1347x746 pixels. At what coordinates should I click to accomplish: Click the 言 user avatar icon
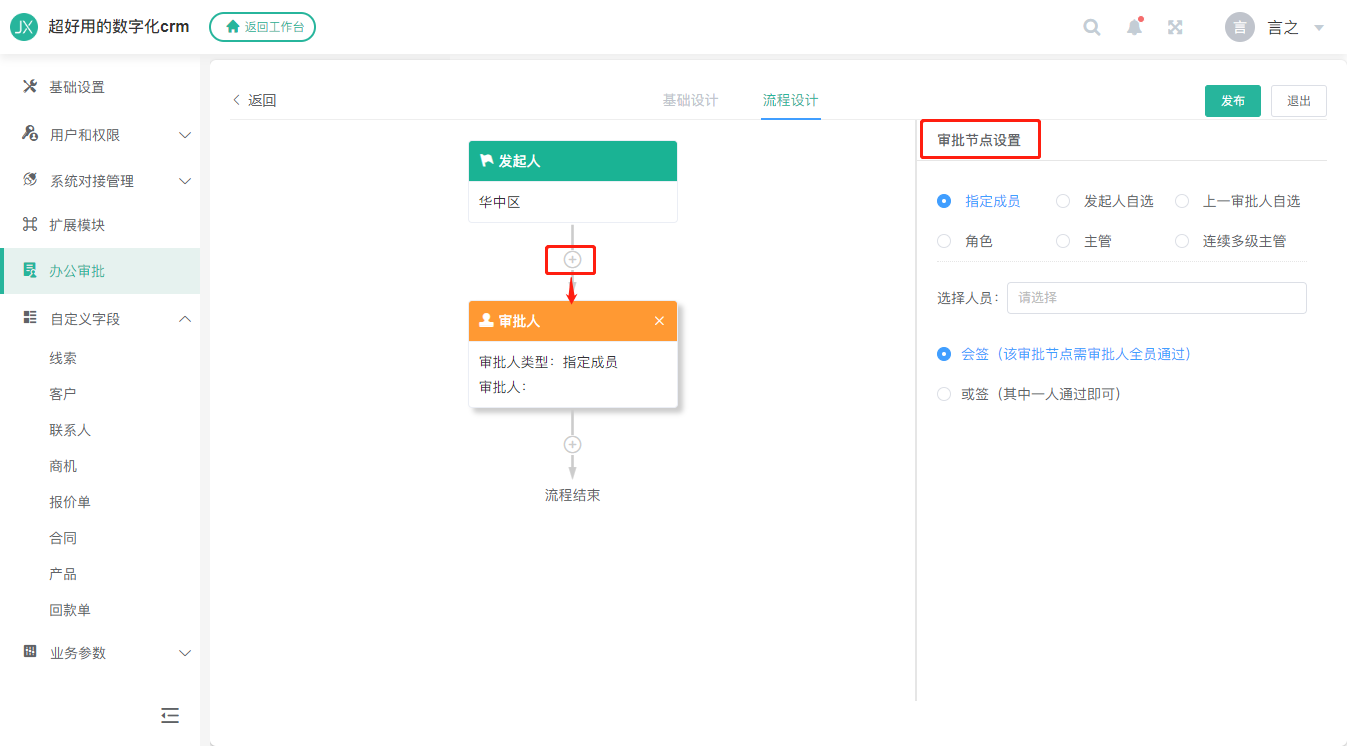coord(1240,27)
